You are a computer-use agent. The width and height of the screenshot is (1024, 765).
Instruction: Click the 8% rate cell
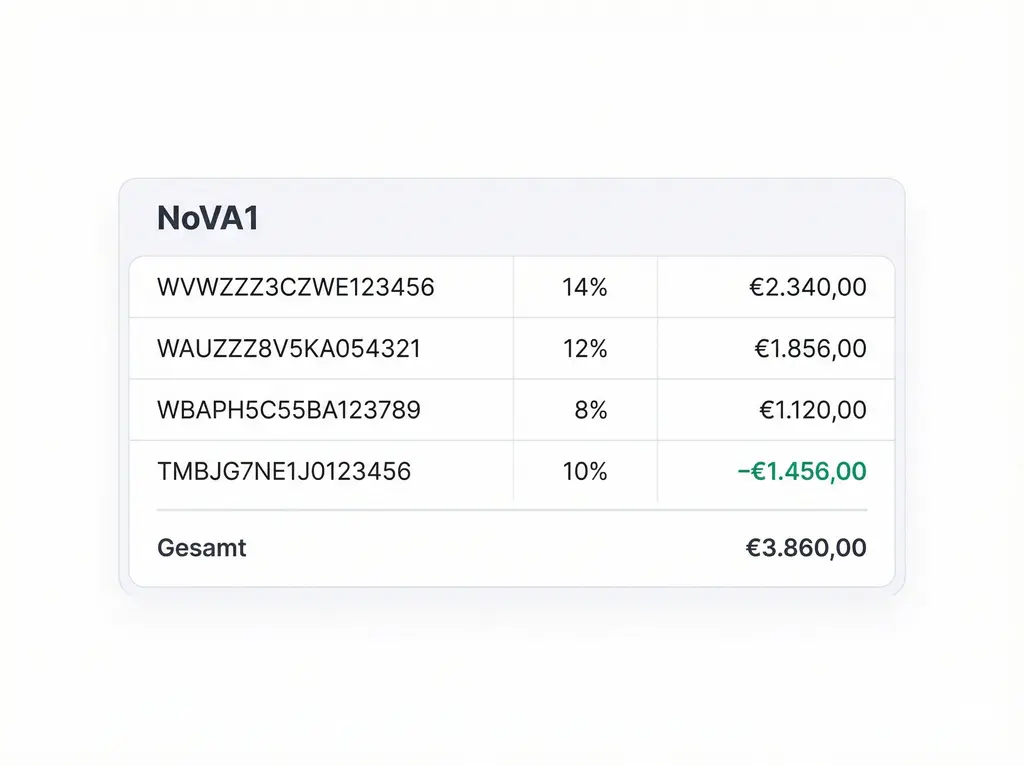click(x=591, y=410)
